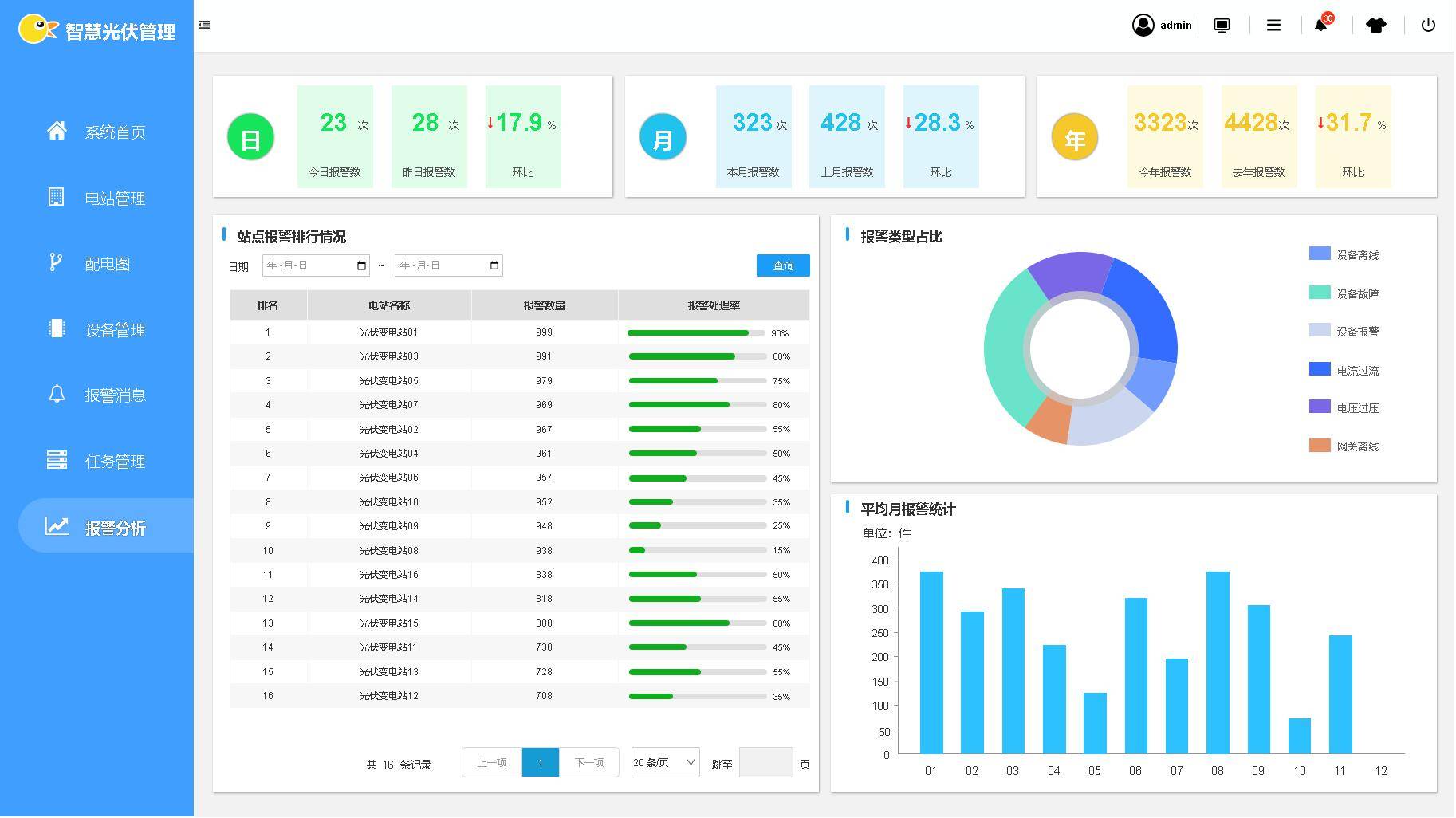Image resolution: width=1456 pixels, height=818 pixels.
Task: Click the 下一项 next page button
Action: coord(588,763)
